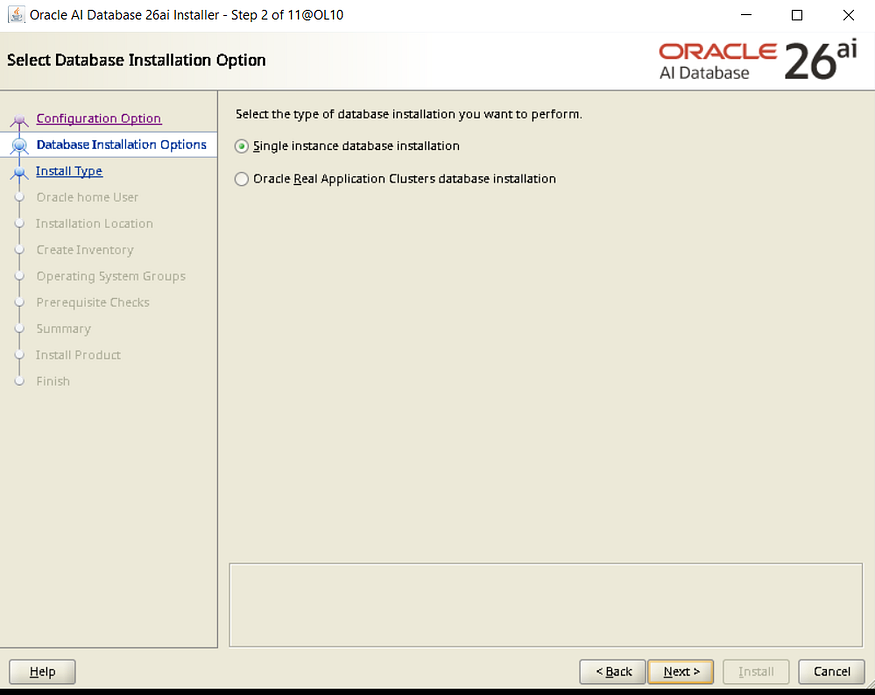This screenshot has width=875, height=695.
Task: Click the Configuration Option step marker icon
Action: click(20, 119)
